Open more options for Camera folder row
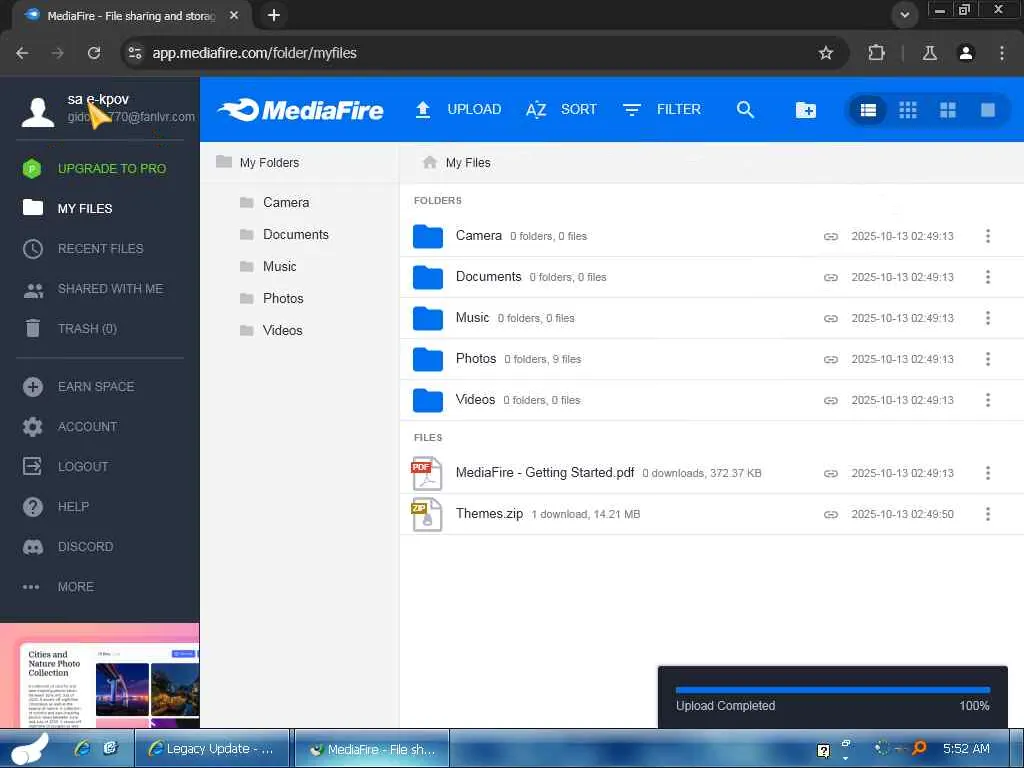This screenshot has width=1024, height=768. point(987,236)
